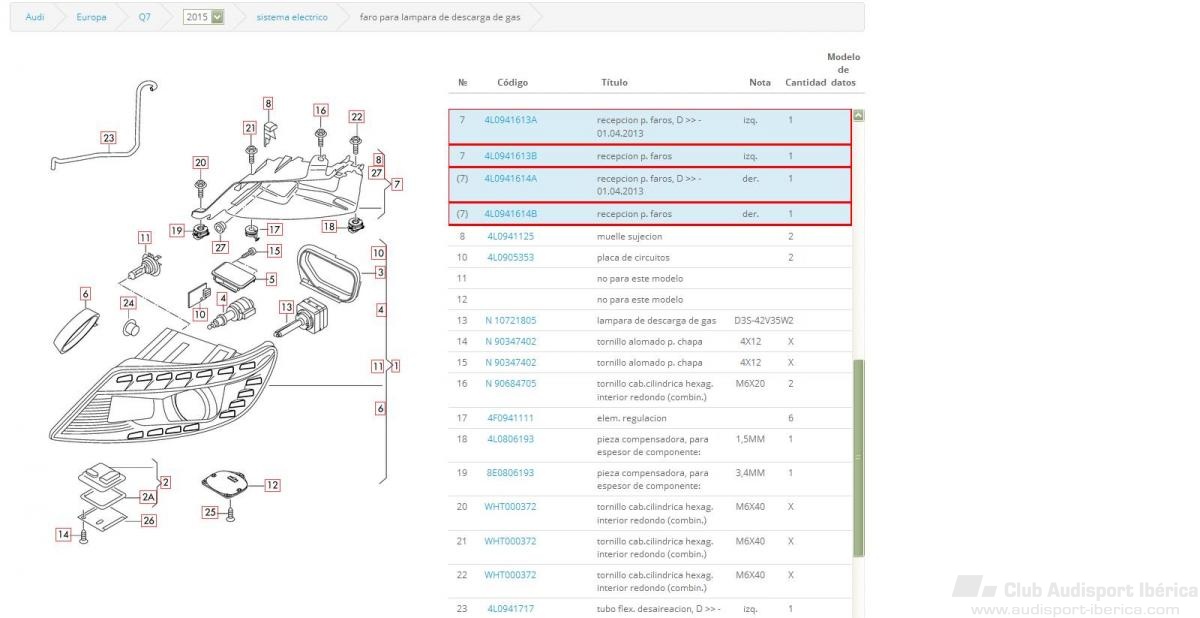
Task: Open code WHT000372 in row 21
Action: (x=510, y=541)
